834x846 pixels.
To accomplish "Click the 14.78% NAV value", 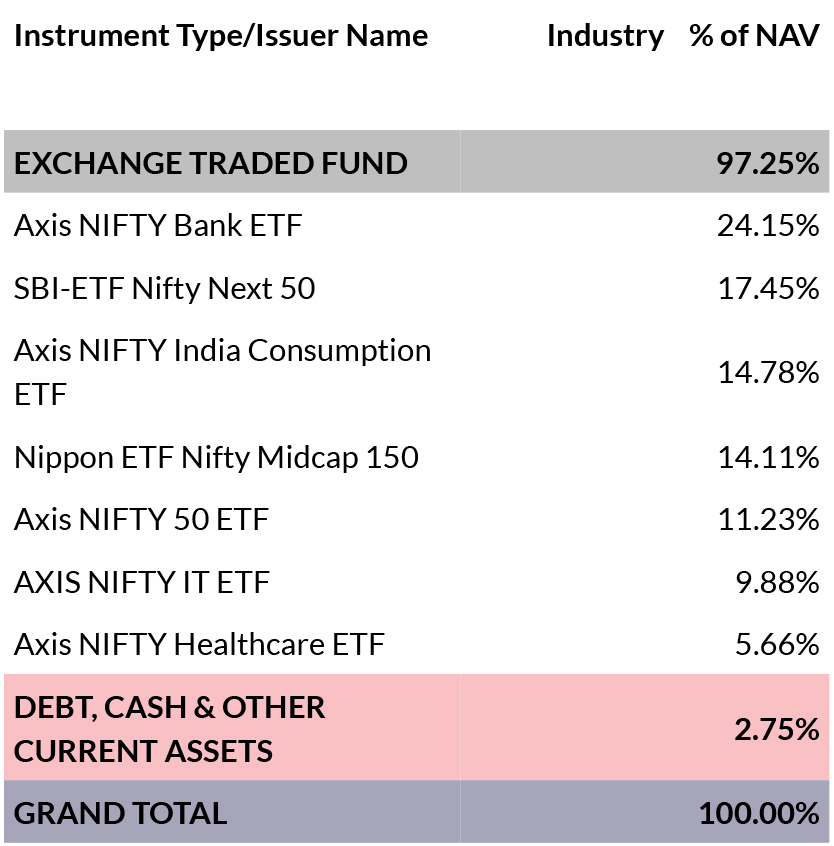I will tap(769, 372).
